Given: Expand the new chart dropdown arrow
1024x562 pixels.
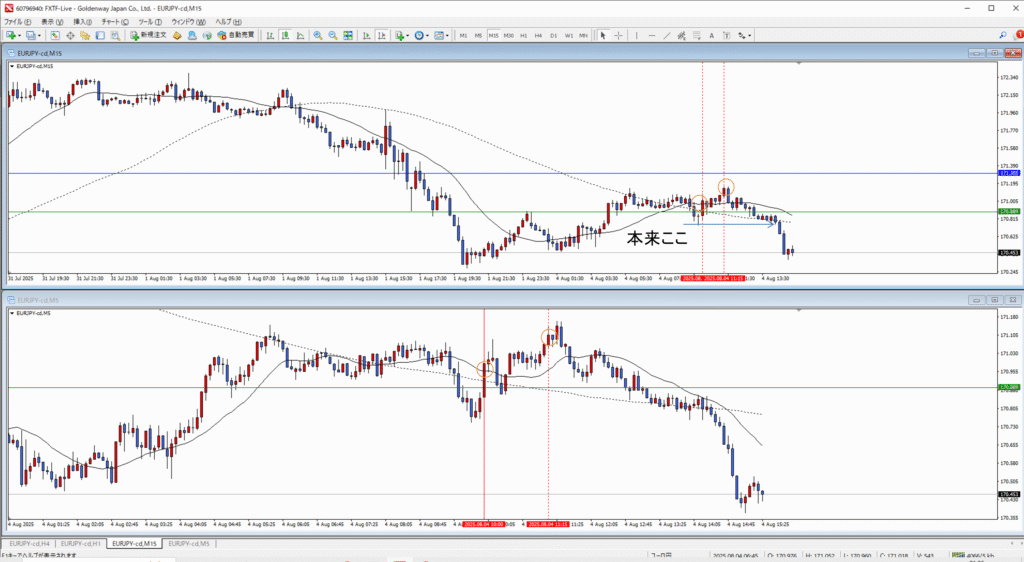Looking at the screenshot, I should coord(20,35).
